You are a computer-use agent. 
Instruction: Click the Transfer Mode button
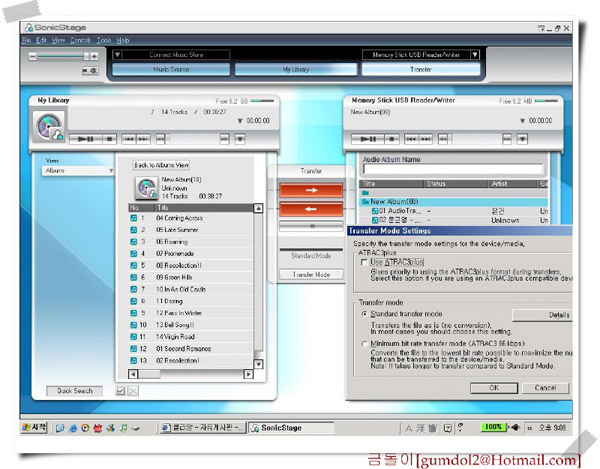click(x=311, y=275)
